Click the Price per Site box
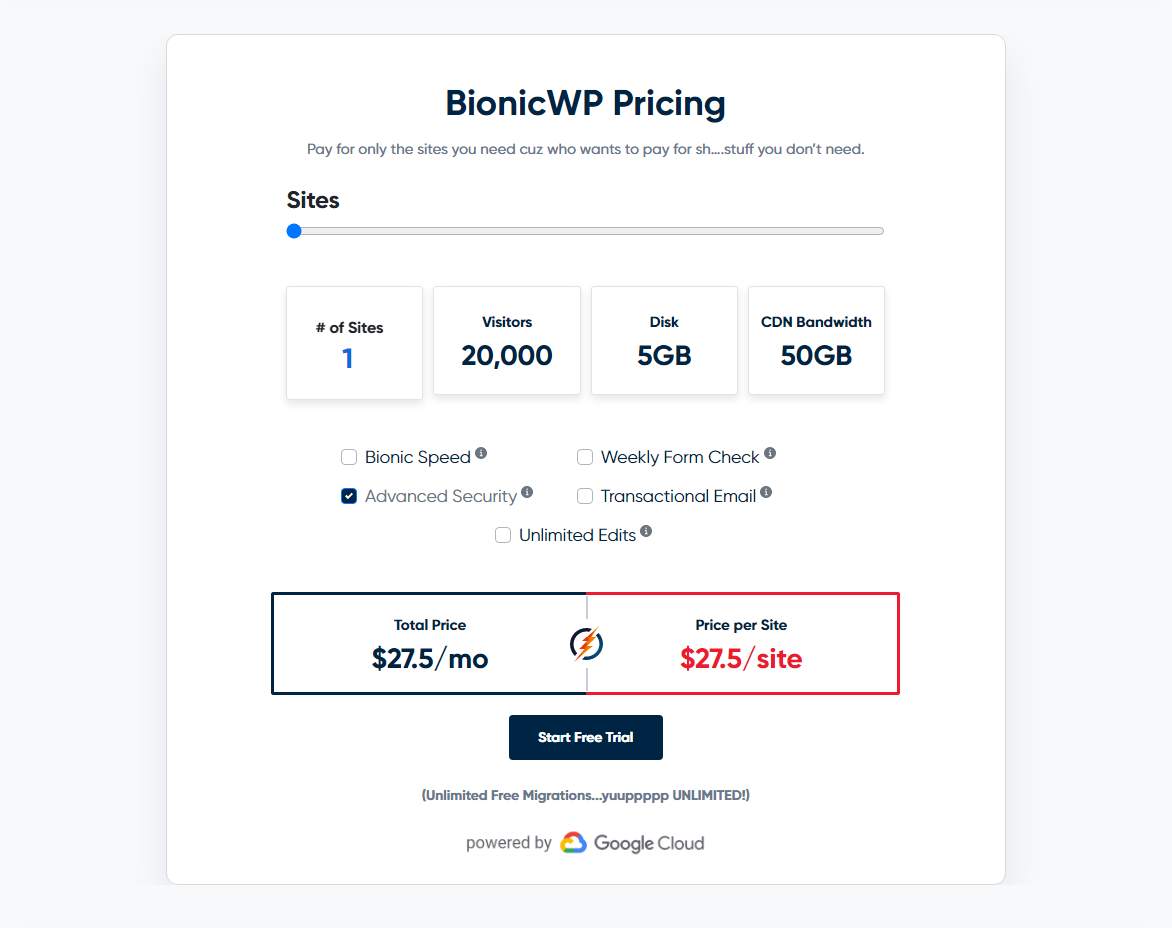Image resolution: width=1172 pixels, height=928 pixels. (x=743, y=643)
